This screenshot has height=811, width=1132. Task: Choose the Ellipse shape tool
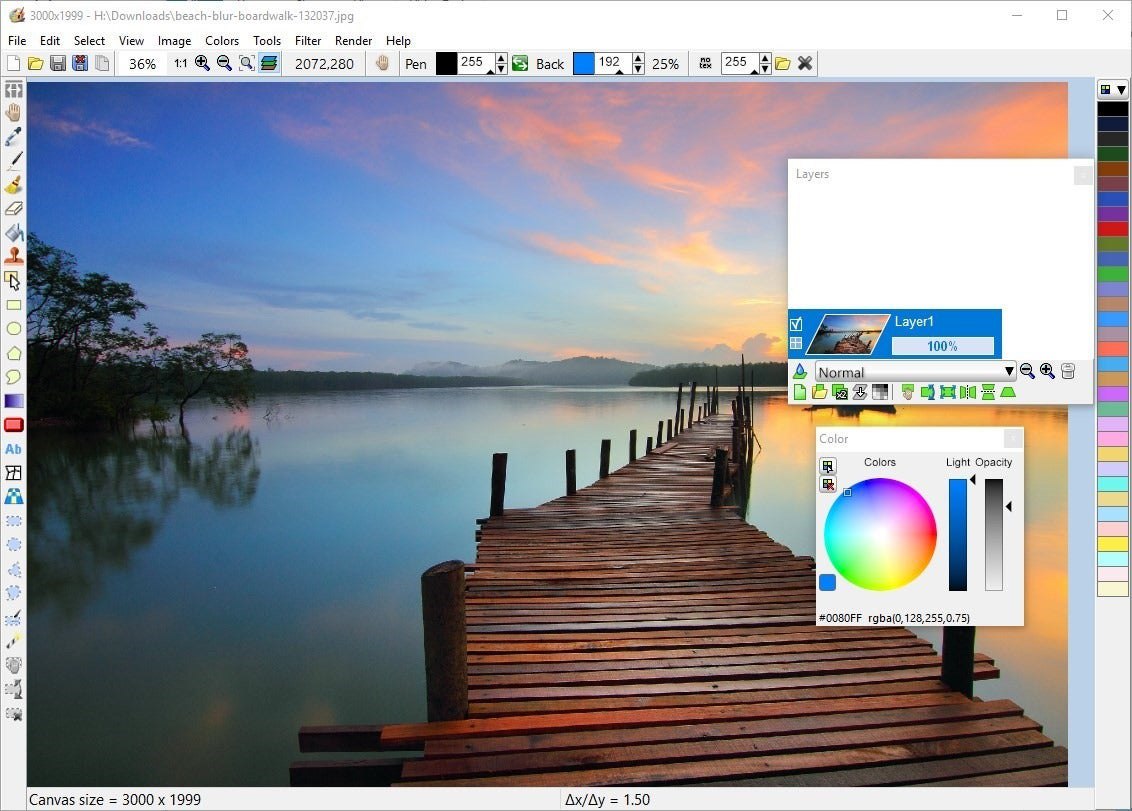click(x=13, y=329)
